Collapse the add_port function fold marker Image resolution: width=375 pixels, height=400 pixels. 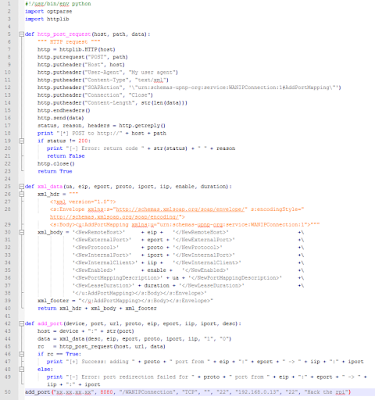[x=22, y=323]
